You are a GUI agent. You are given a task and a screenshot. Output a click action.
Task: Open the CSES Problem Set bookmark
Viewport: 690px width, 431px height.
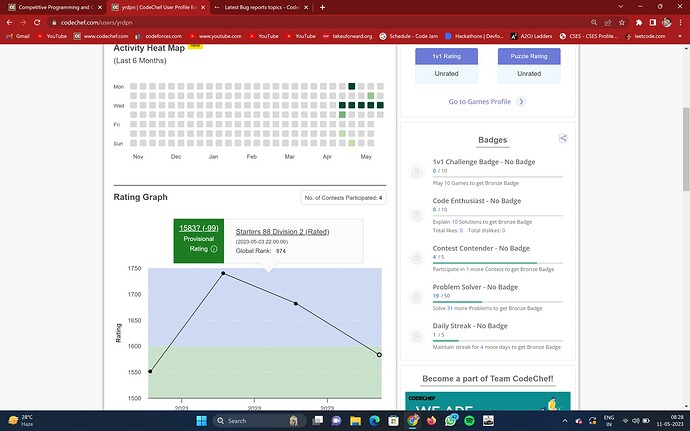tap(588, 36)
